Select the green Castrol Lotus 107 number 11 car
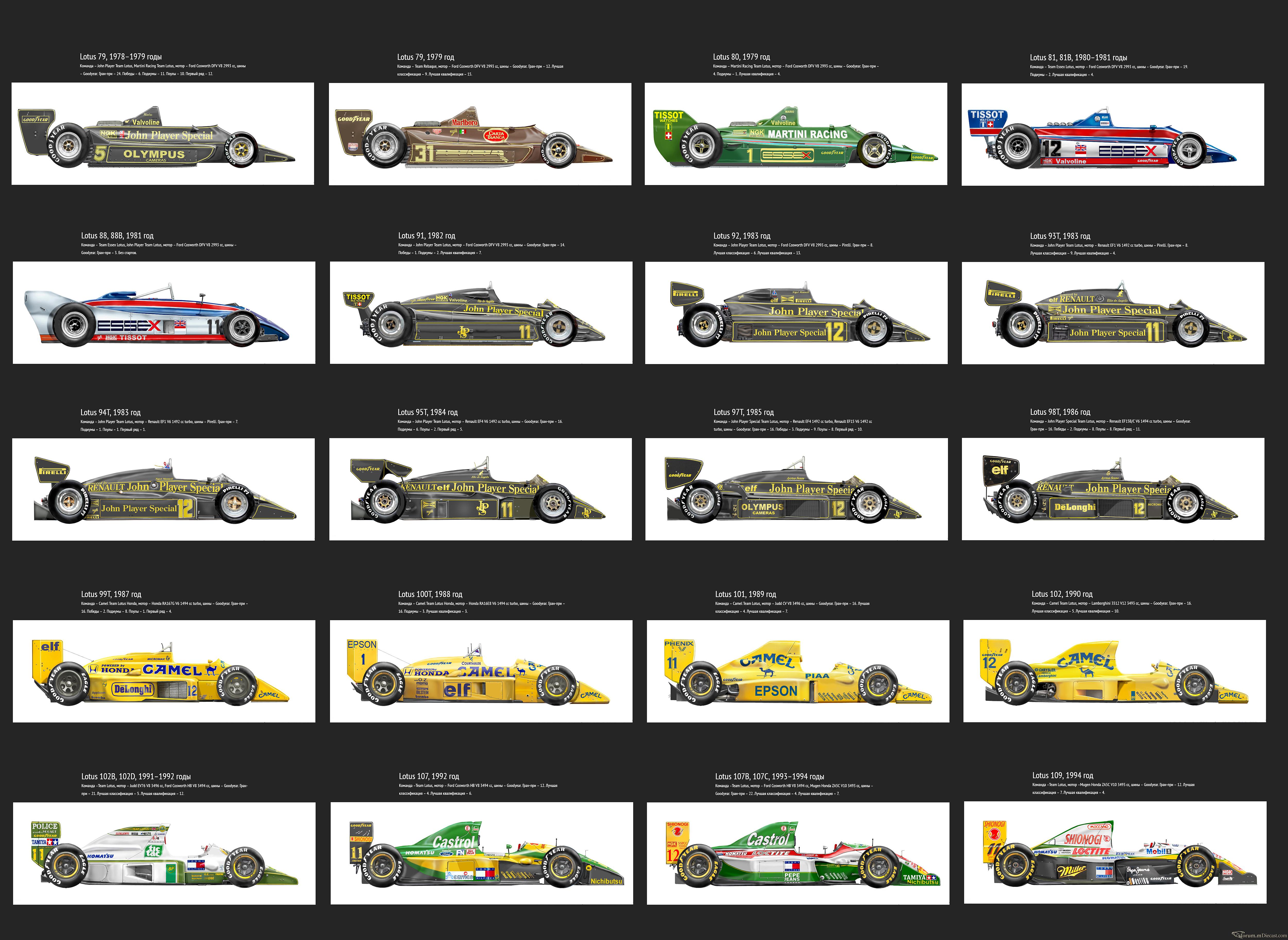Screen dimensions: 1288x940 (482, 853)
